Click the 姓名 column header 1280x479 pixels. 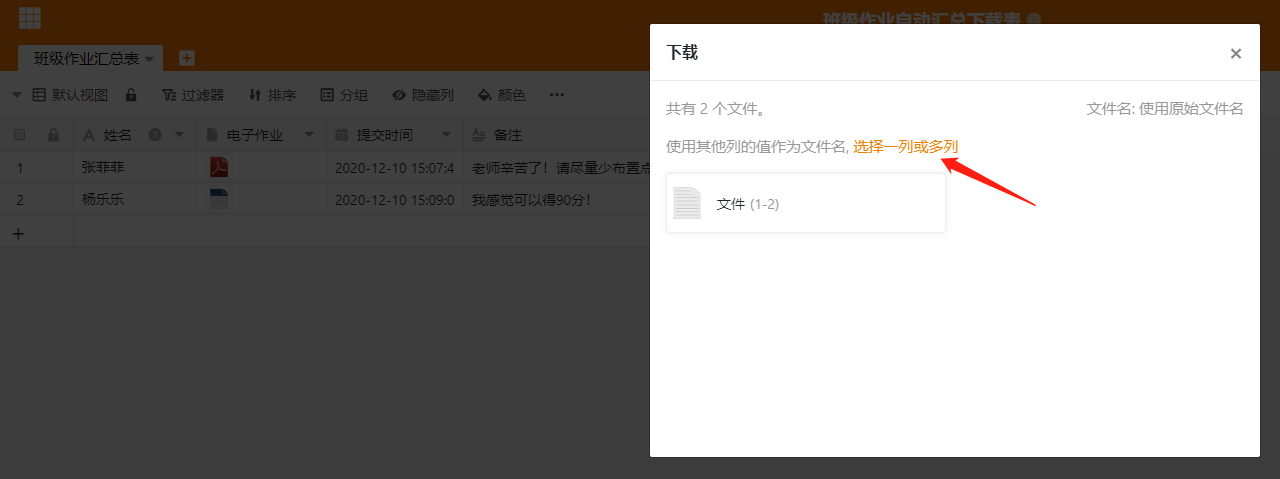117,134
